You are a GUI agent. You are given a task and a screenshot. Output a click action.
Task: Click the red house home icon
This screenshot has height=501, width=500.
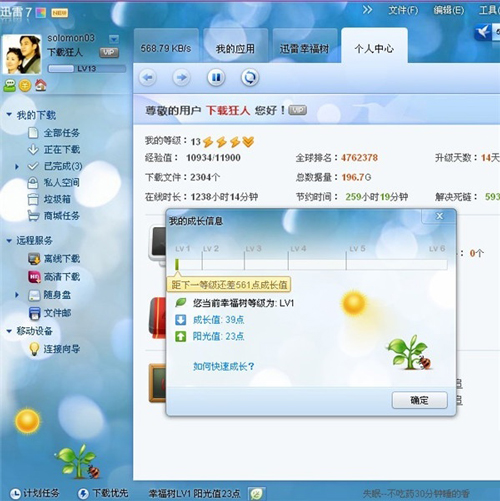click(40, 85)
